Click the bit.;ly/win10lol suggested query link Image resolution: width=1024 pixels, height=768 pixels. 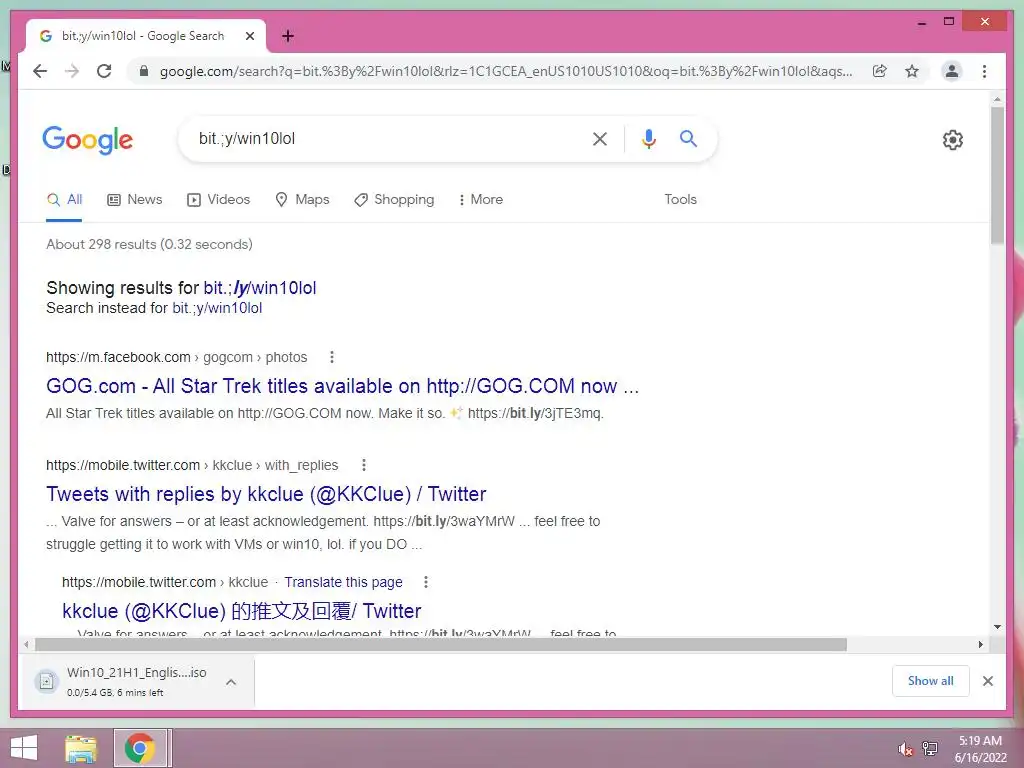[x=260, y=288]
